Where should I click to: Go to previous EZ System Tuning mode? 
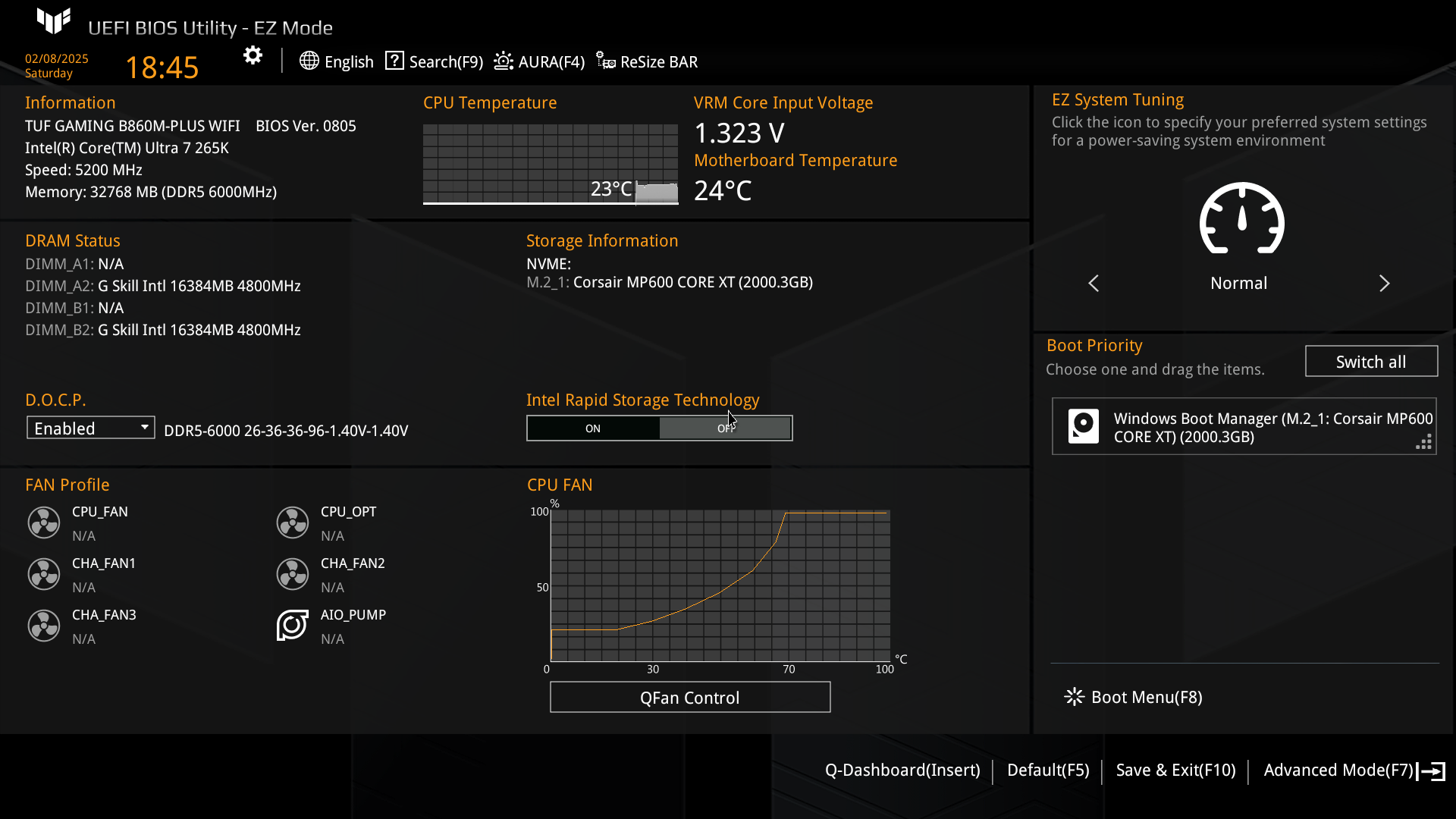1094,283
